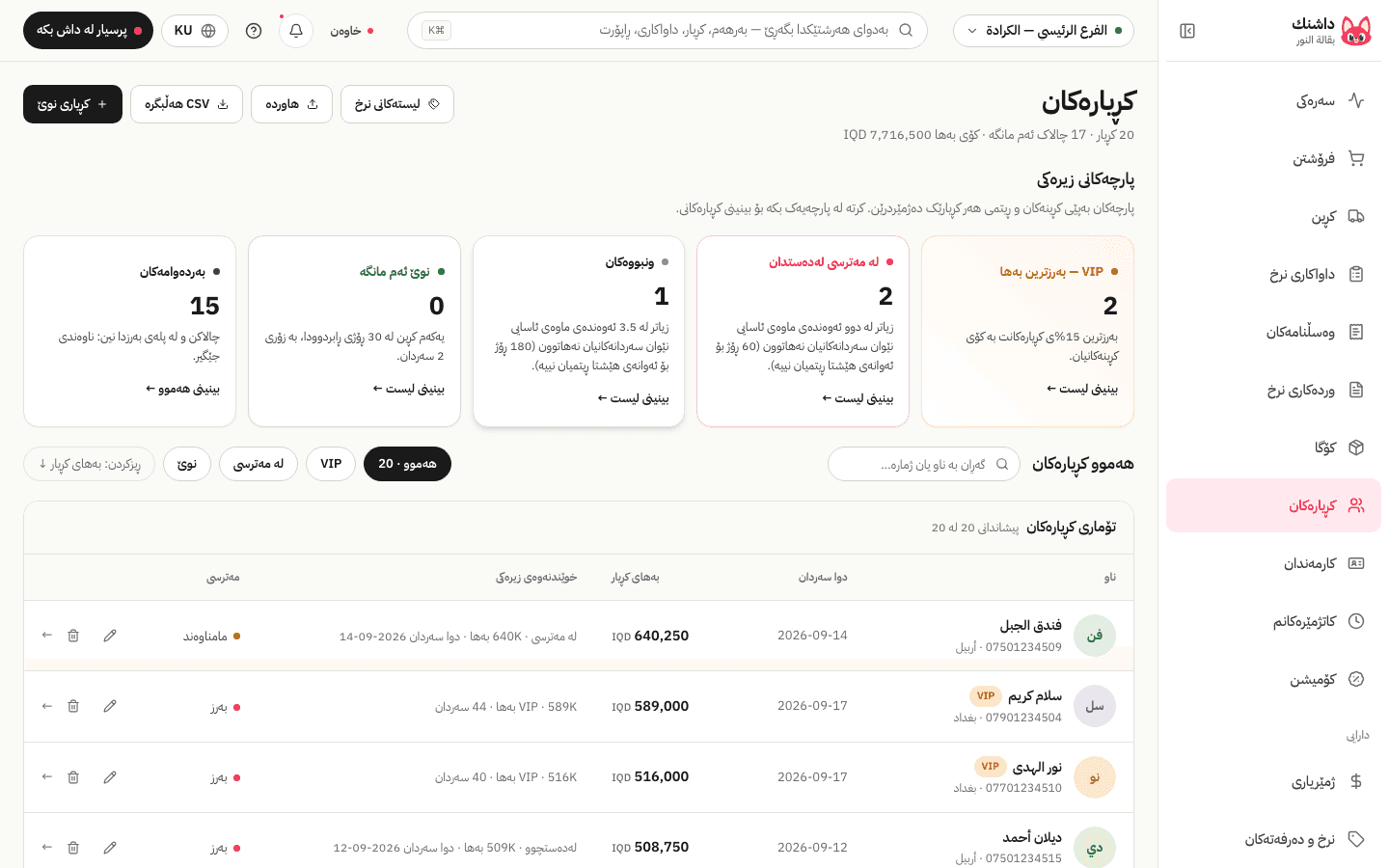
Task: Open خاوەن owner role menu
Action: [x=352, y=31]
